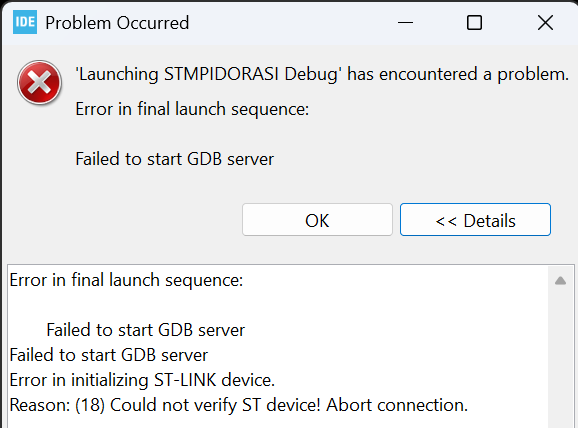Click the scrollbar up arrow in details pane
This screenshot has height=428, width=578.
click(560, 281)
